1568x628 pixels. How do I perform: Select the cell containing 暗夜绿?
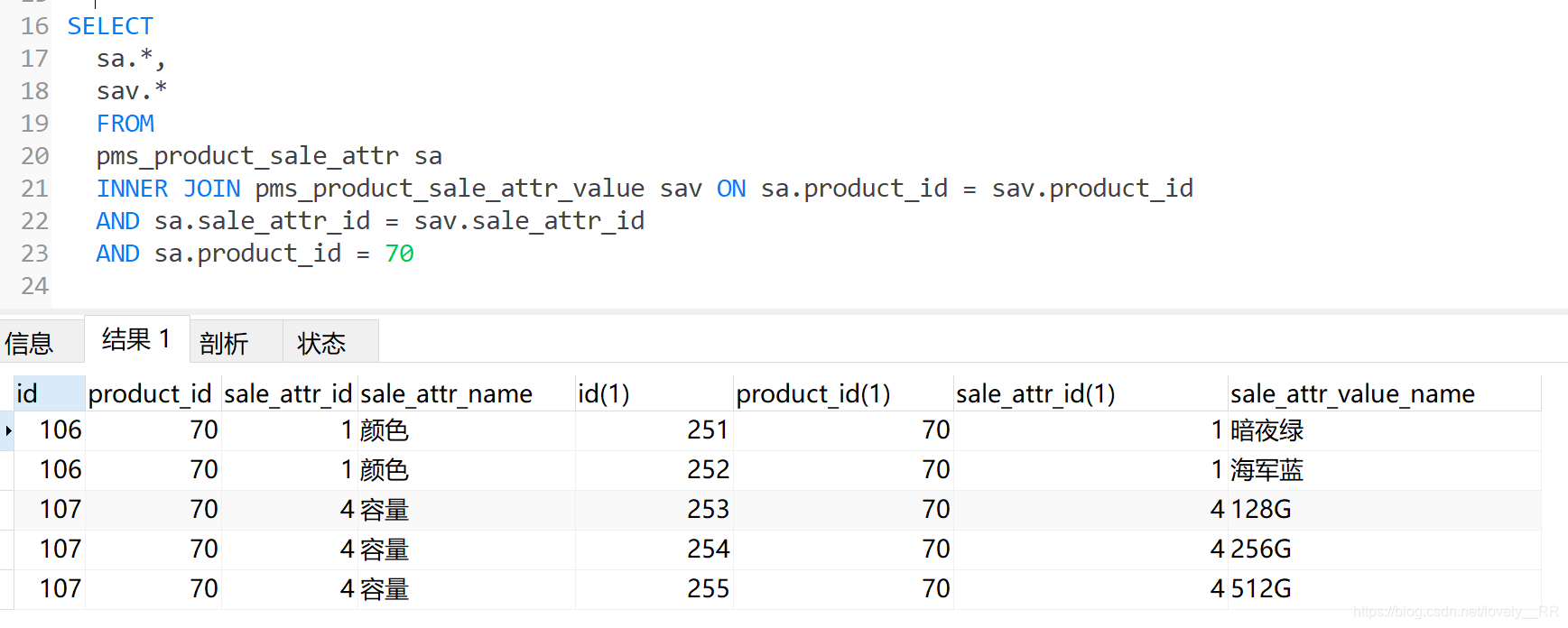point(1267,430)
